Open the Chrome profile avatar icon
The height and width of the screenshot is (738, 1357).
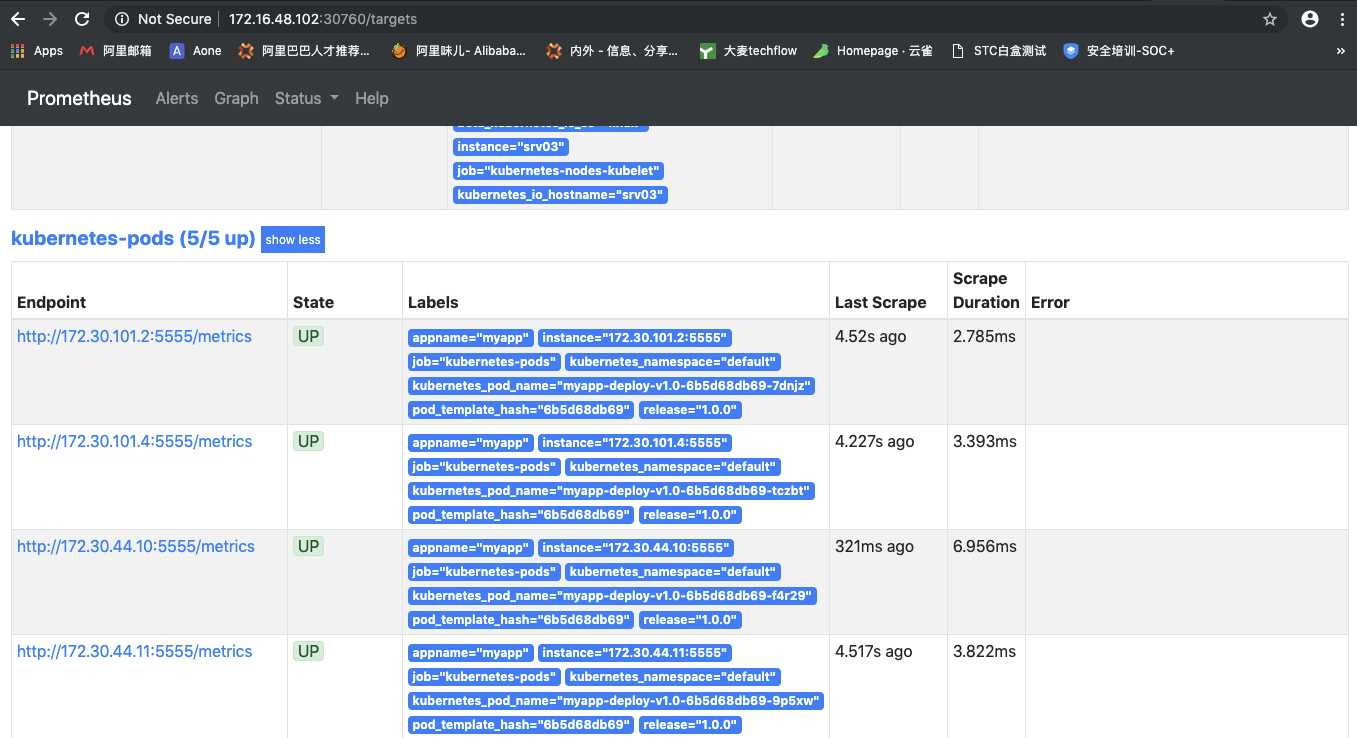click(1310, 19)
